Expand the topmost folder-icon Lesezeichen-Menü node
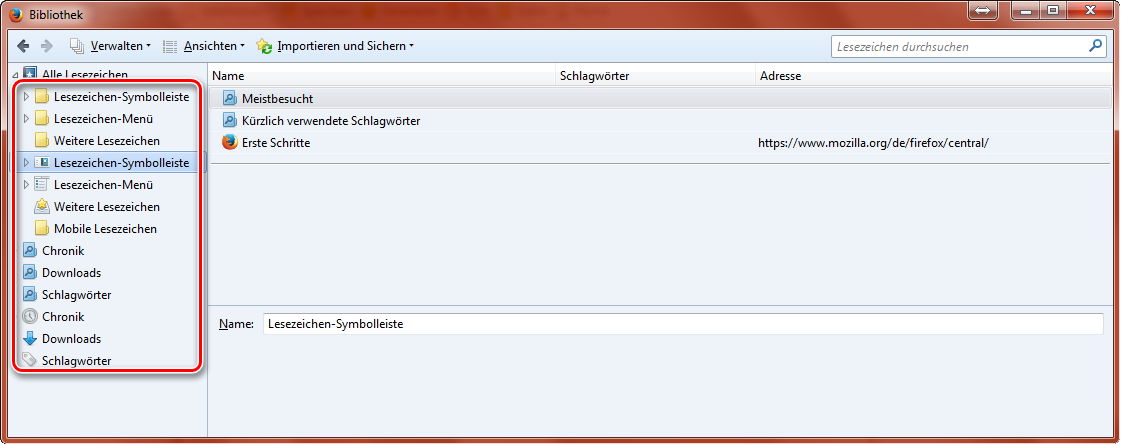 [x=26, y=119]
